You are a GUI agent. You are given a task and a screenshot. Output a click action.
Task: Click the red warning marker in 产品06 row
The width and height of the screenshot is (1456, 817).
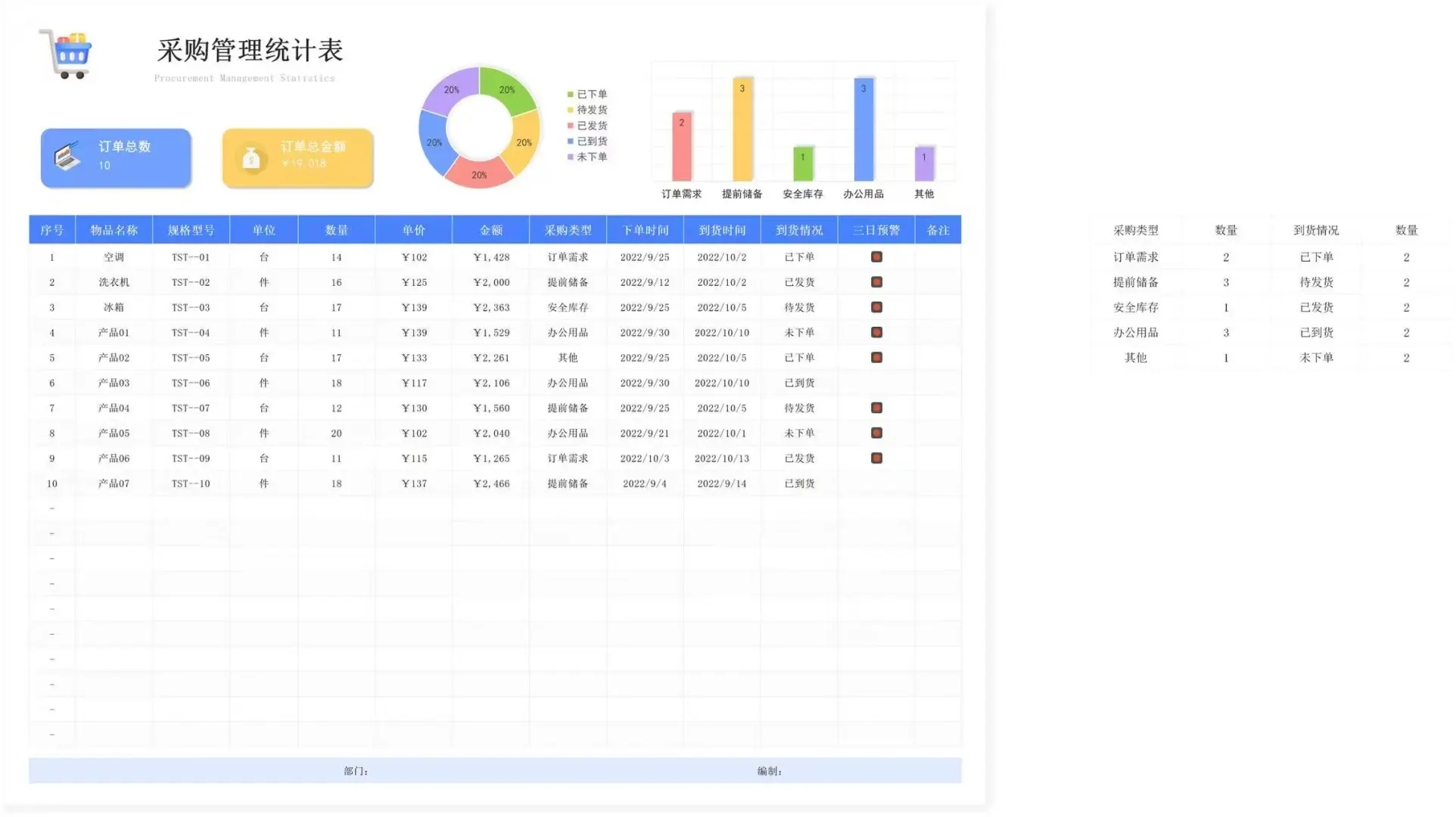point(877,458)
